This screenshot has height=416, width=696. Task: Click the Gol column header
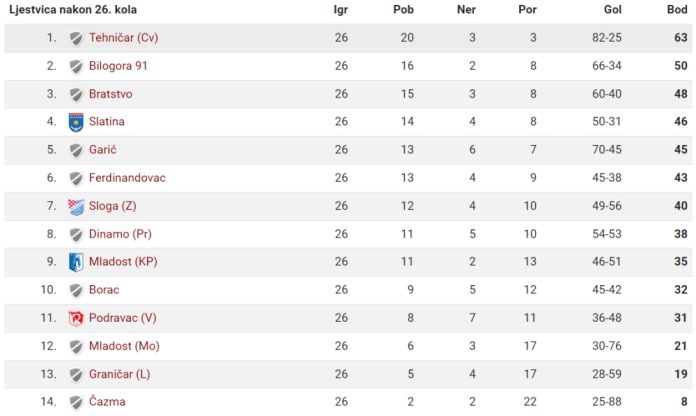click(613, 10)
